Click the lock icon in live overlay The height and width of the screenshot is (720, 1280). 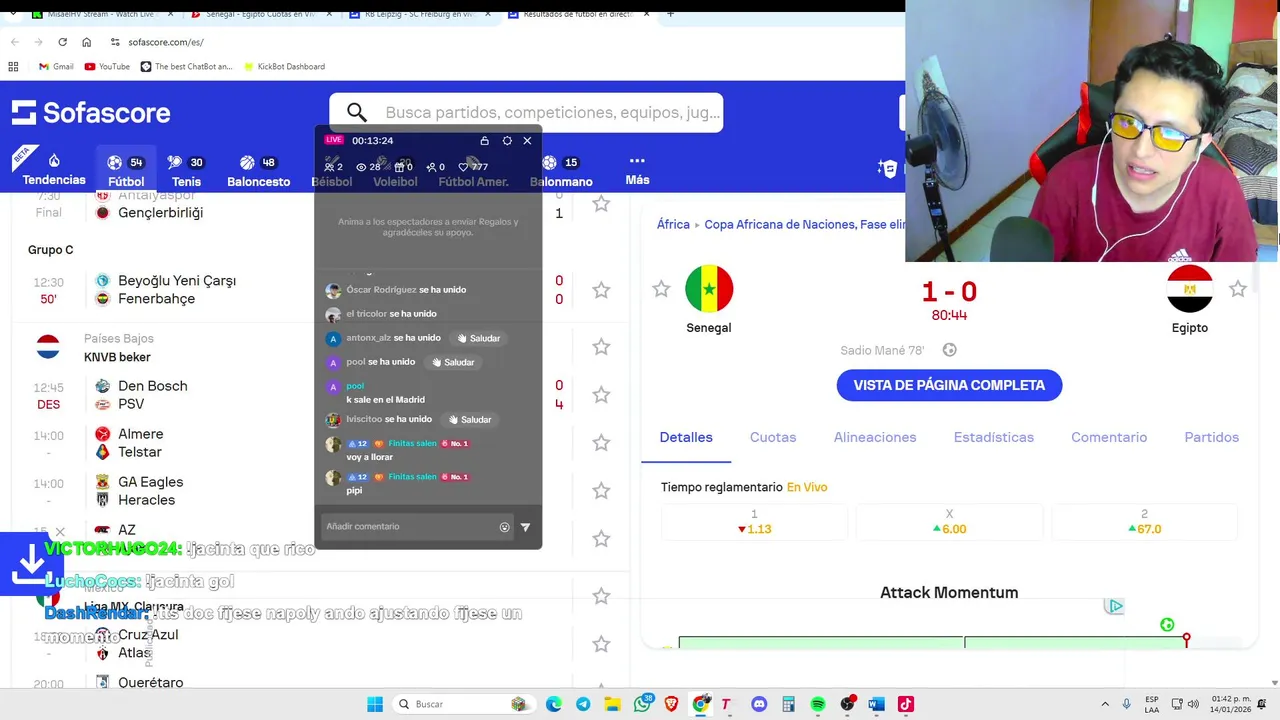484,141
